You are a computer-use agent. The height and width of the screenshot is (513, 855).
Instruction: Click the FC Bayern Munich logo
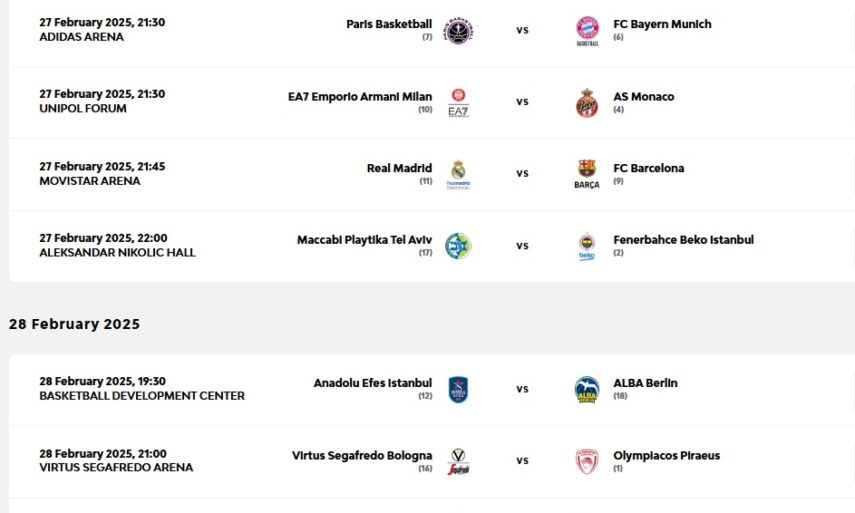pos(588,30)
